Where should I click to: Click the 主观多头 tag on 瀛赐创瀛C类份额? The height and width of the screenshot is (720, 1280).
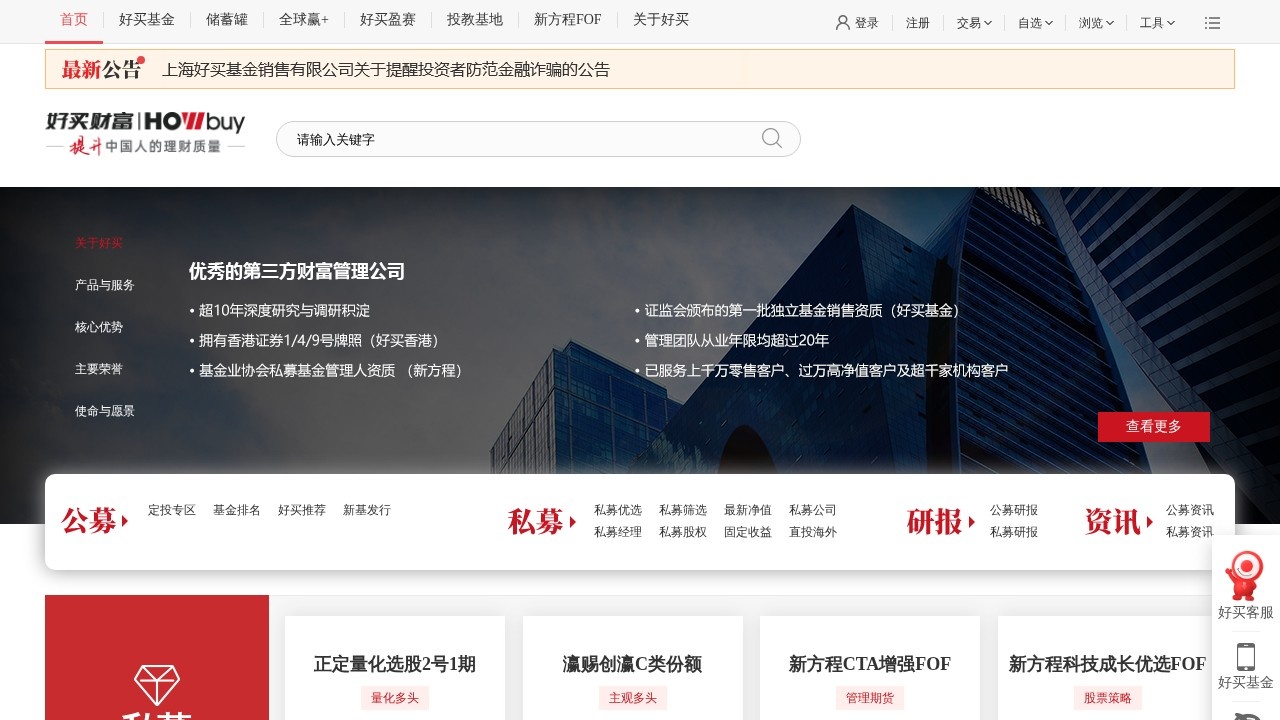click(x=633, y=698)
